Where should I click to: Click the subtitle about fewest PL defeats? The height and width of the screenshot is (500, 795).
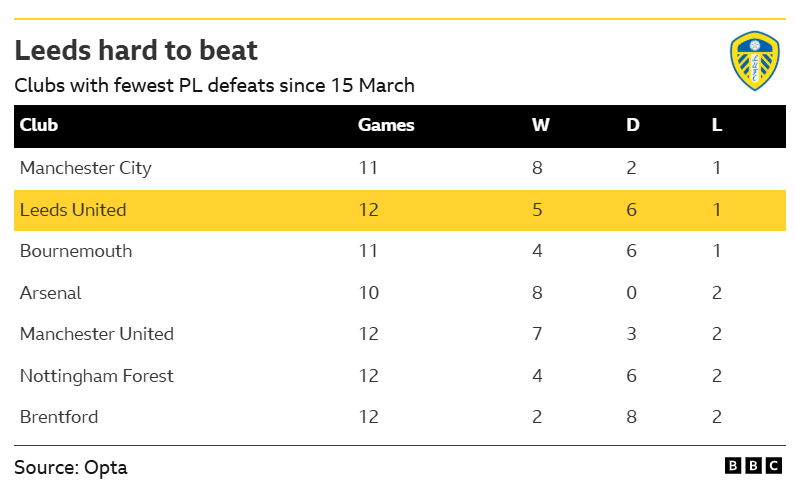(x=214, y=86)
